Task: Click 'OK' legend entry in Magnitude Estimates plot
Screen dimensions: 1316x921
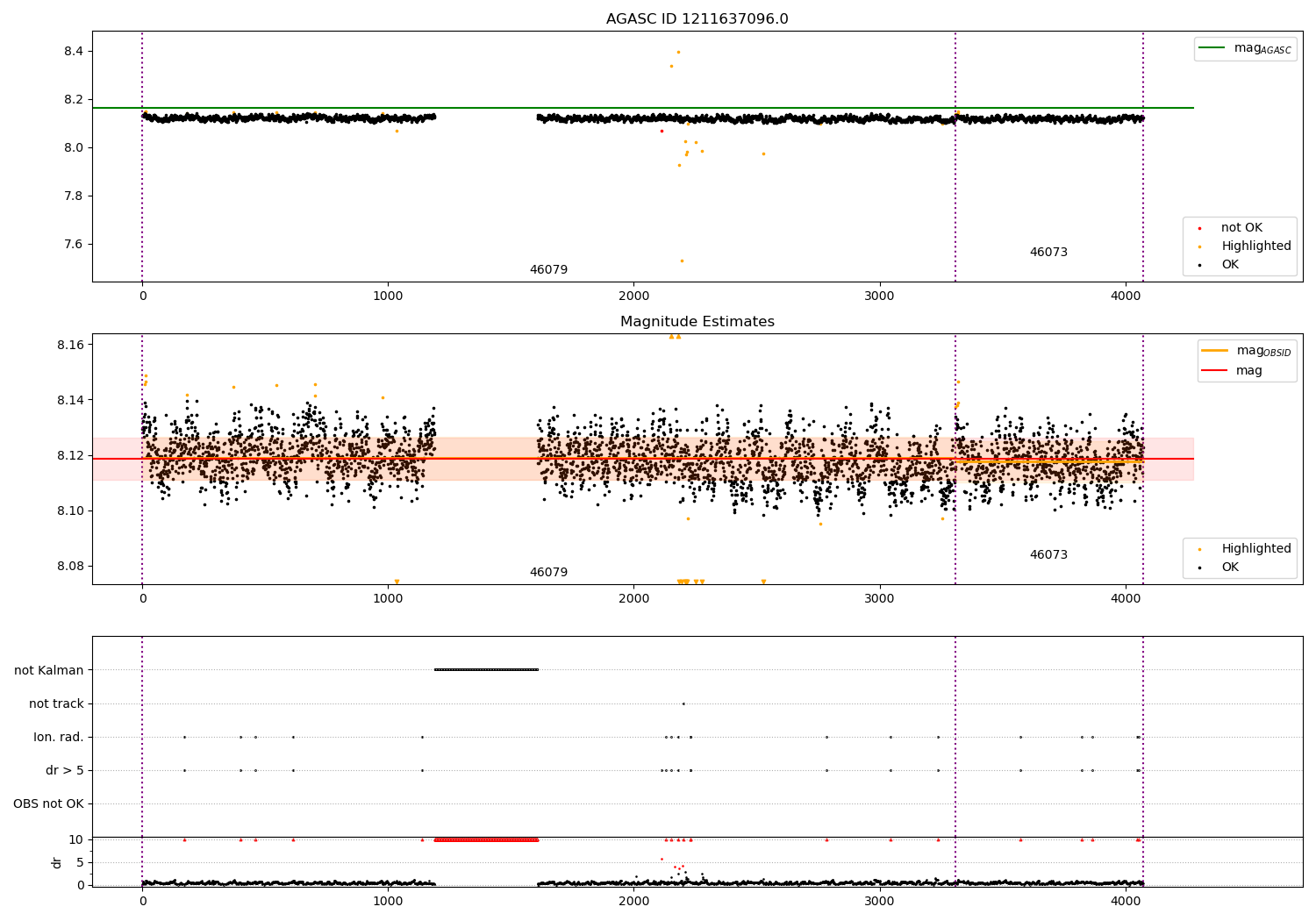Action: (1230, 568)
